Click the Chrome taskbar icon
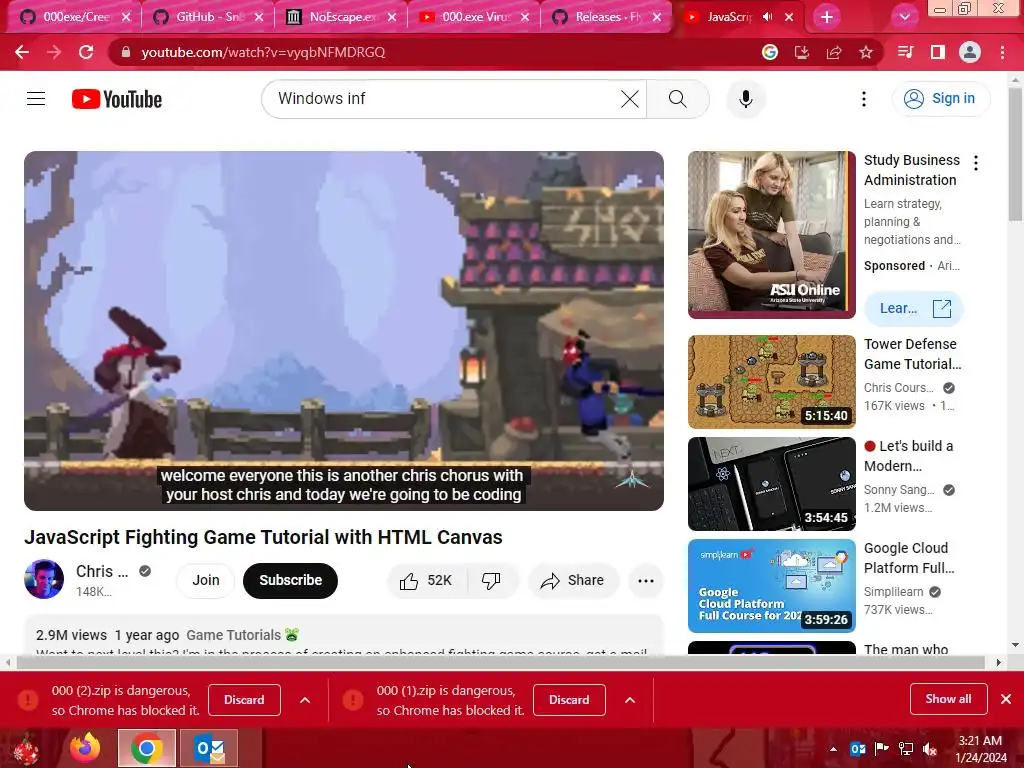 tap(146, 748)
